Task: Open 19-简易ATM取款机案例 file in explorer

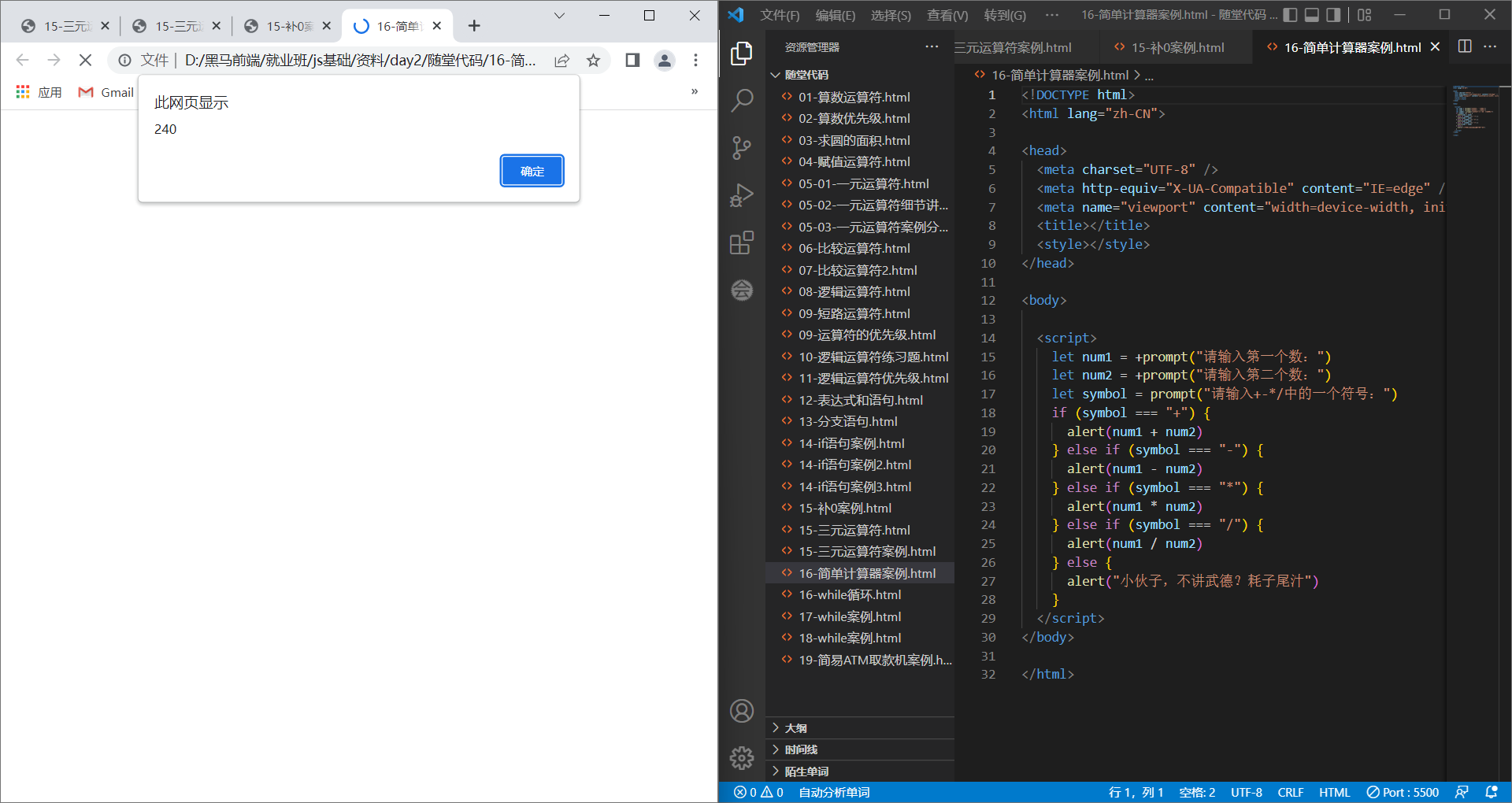Action: (860, 660)
